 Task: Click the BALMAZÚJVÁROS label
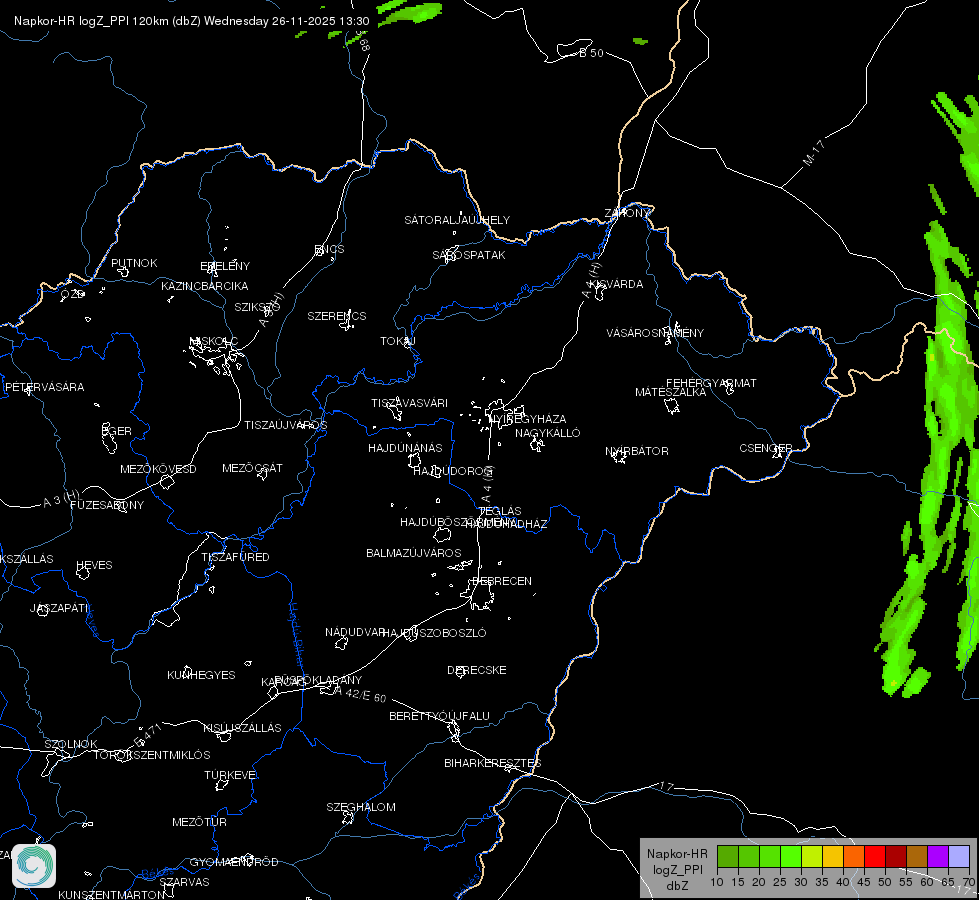414,553
